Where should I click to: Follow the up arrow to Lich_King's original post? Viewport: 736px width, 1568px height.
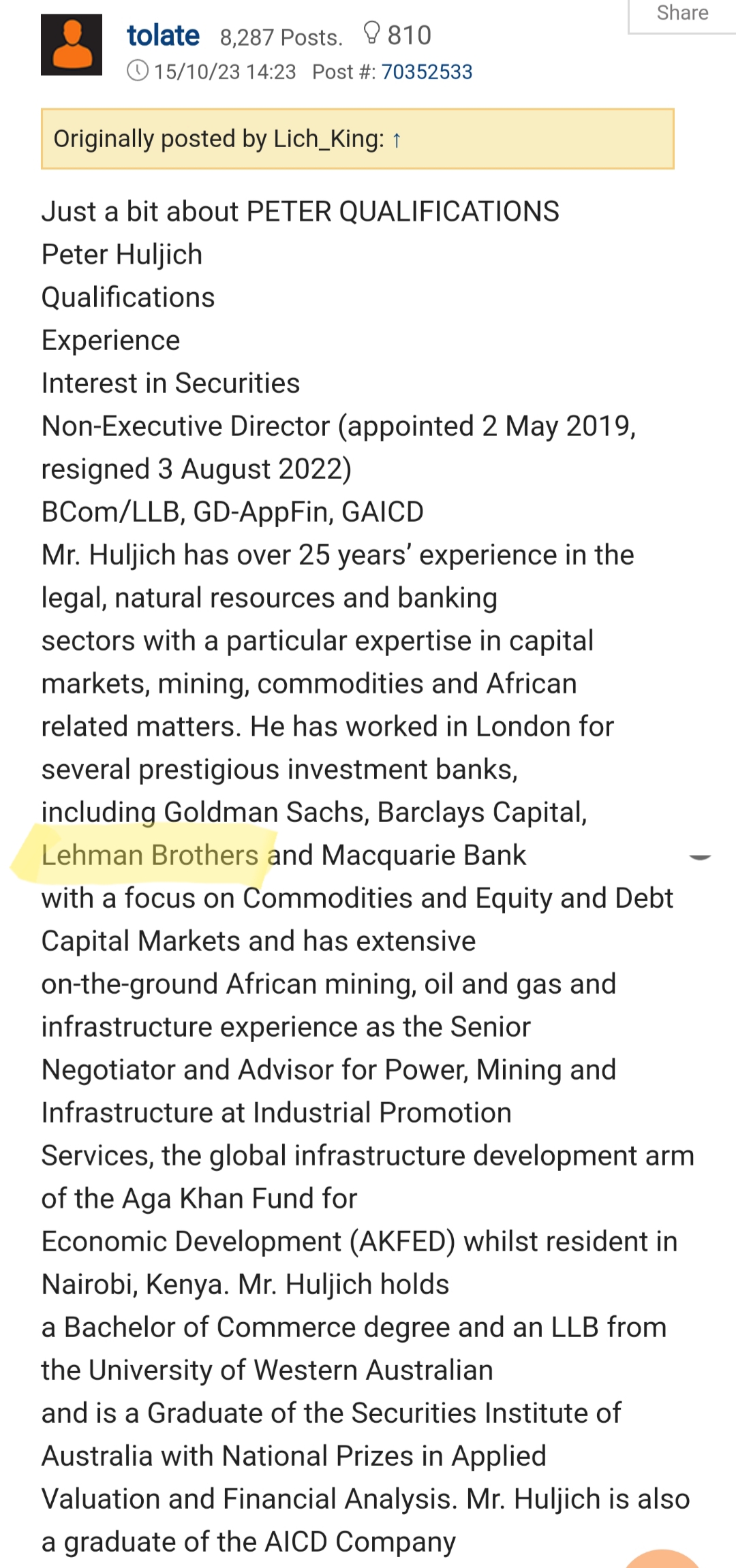(397, 140)
